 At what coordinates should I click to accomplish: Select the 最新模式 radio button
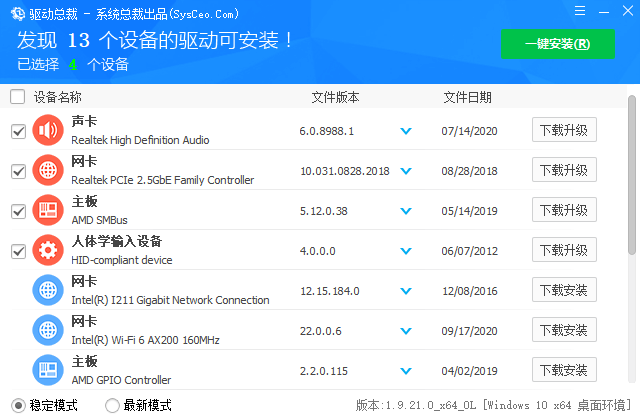coord(112,405)
